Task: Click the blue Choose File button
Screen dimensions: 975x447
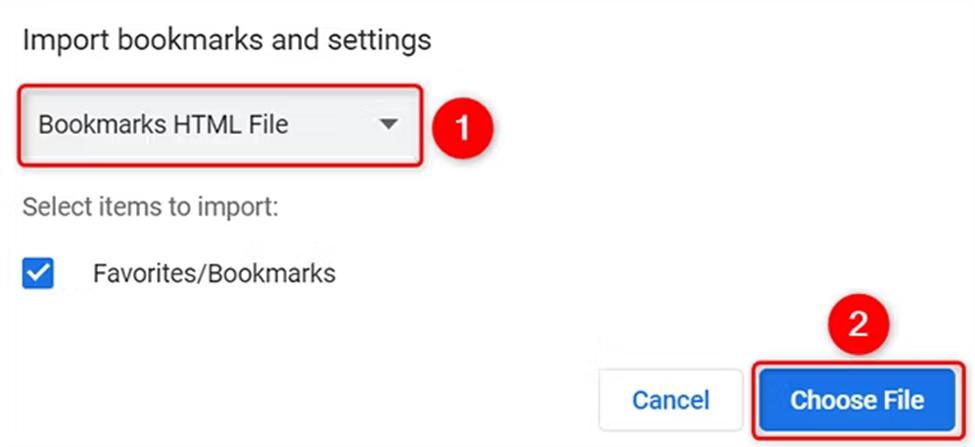Action: coord(857,400)
